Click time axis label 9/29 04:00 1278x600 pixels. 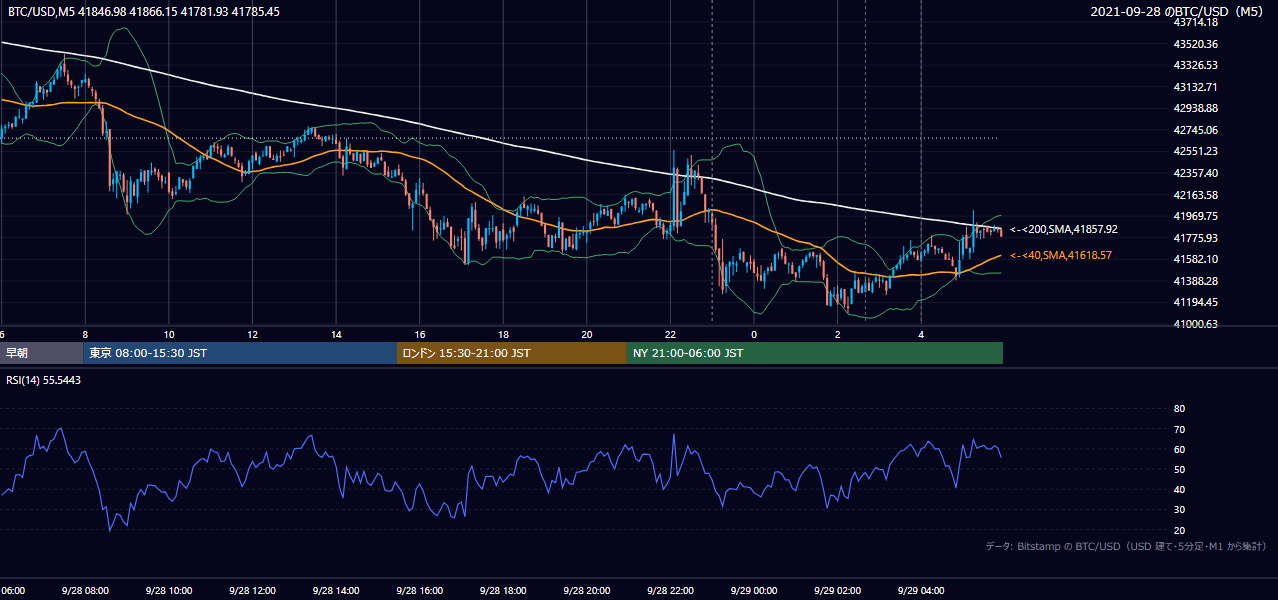pos(920,590)
